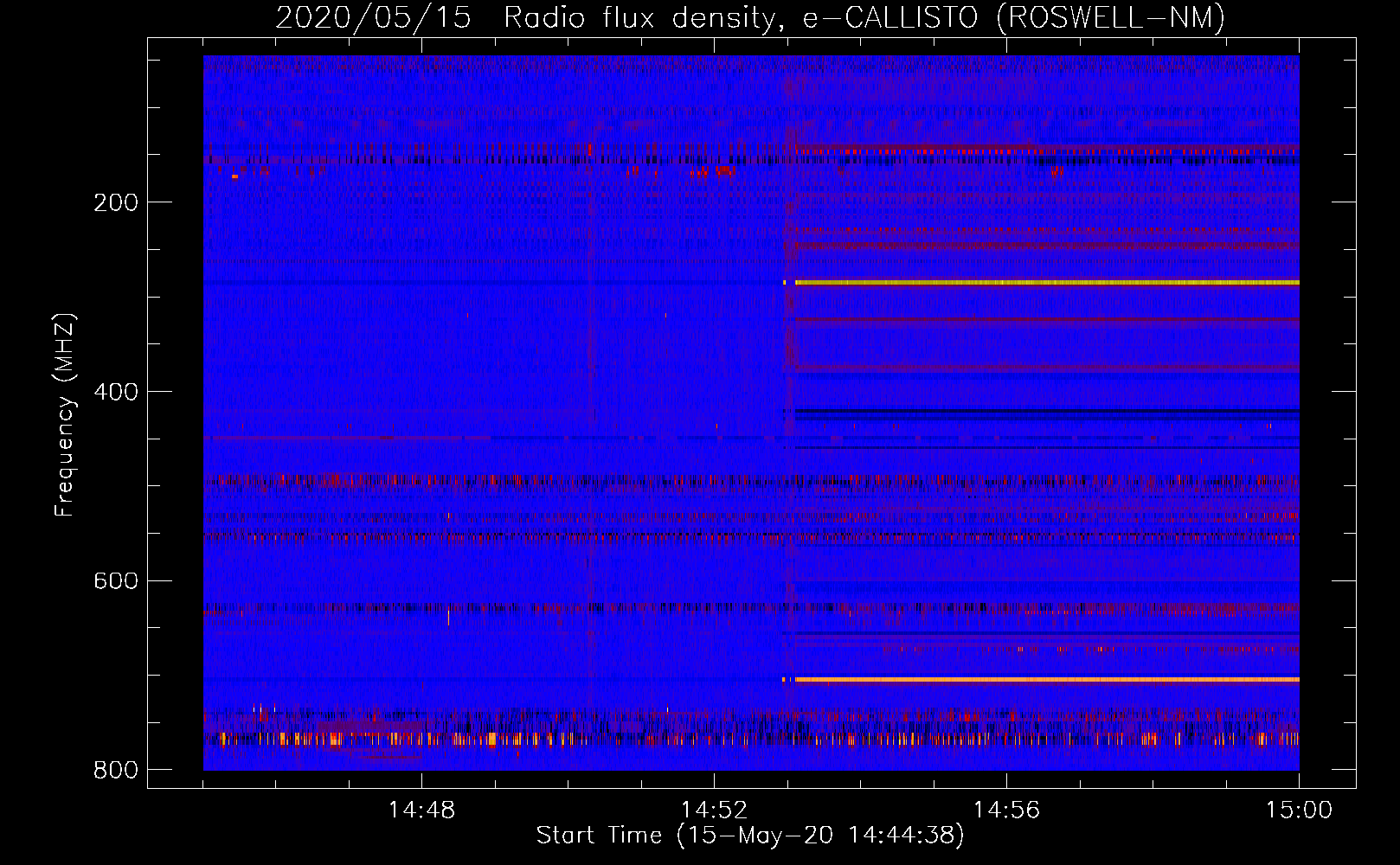Select the 14:56 time tick label

click(1006, 811)
